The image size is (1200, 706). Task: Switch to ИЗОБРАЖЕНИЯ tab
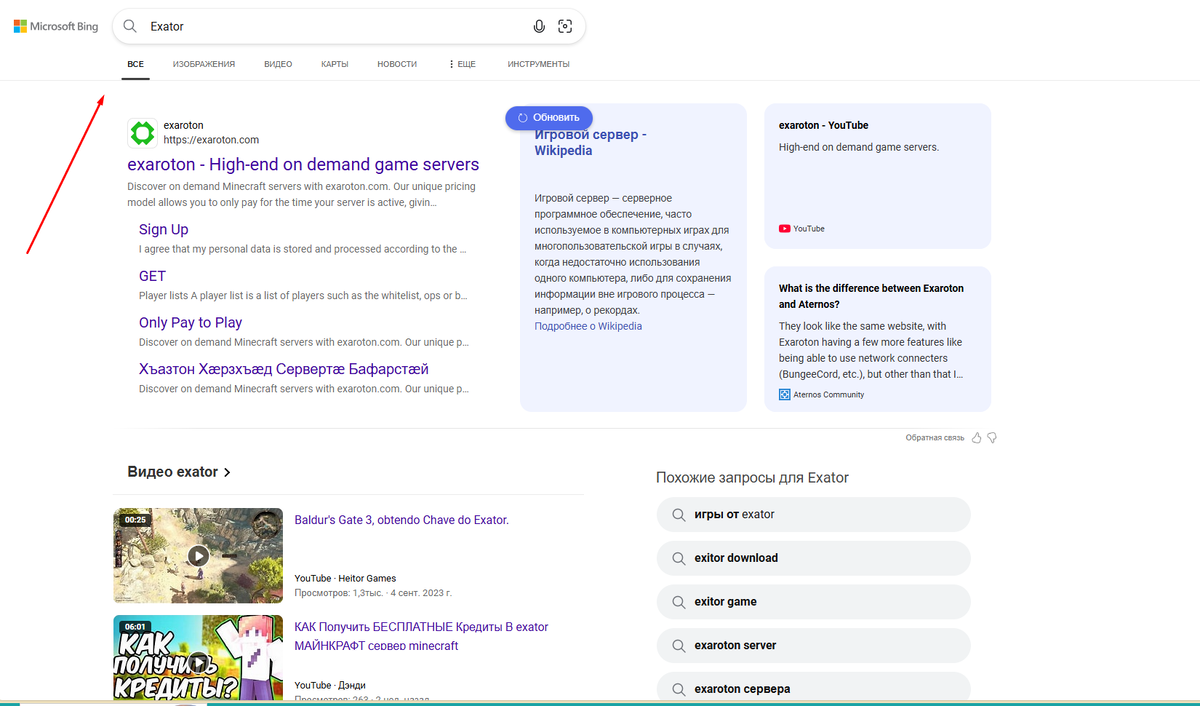204,64
